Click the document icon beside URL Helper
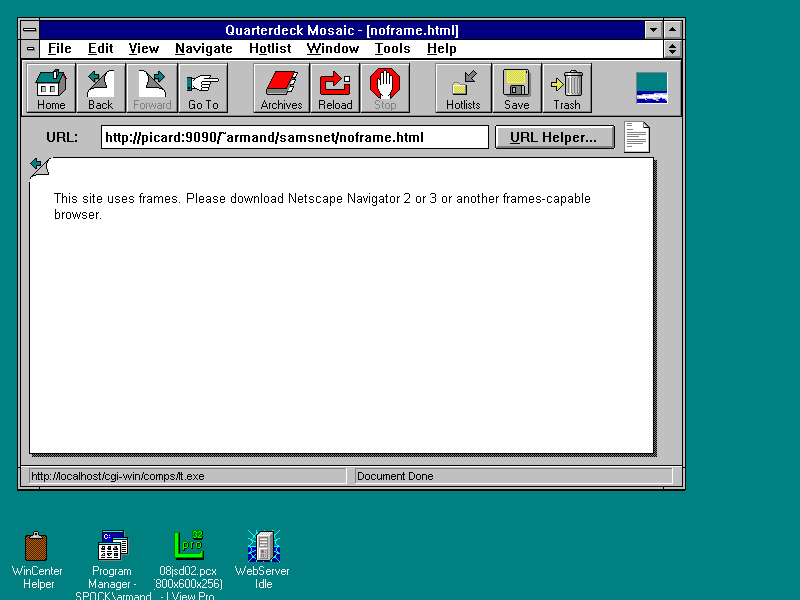The image size is (800, 600). tap(637, 137)
